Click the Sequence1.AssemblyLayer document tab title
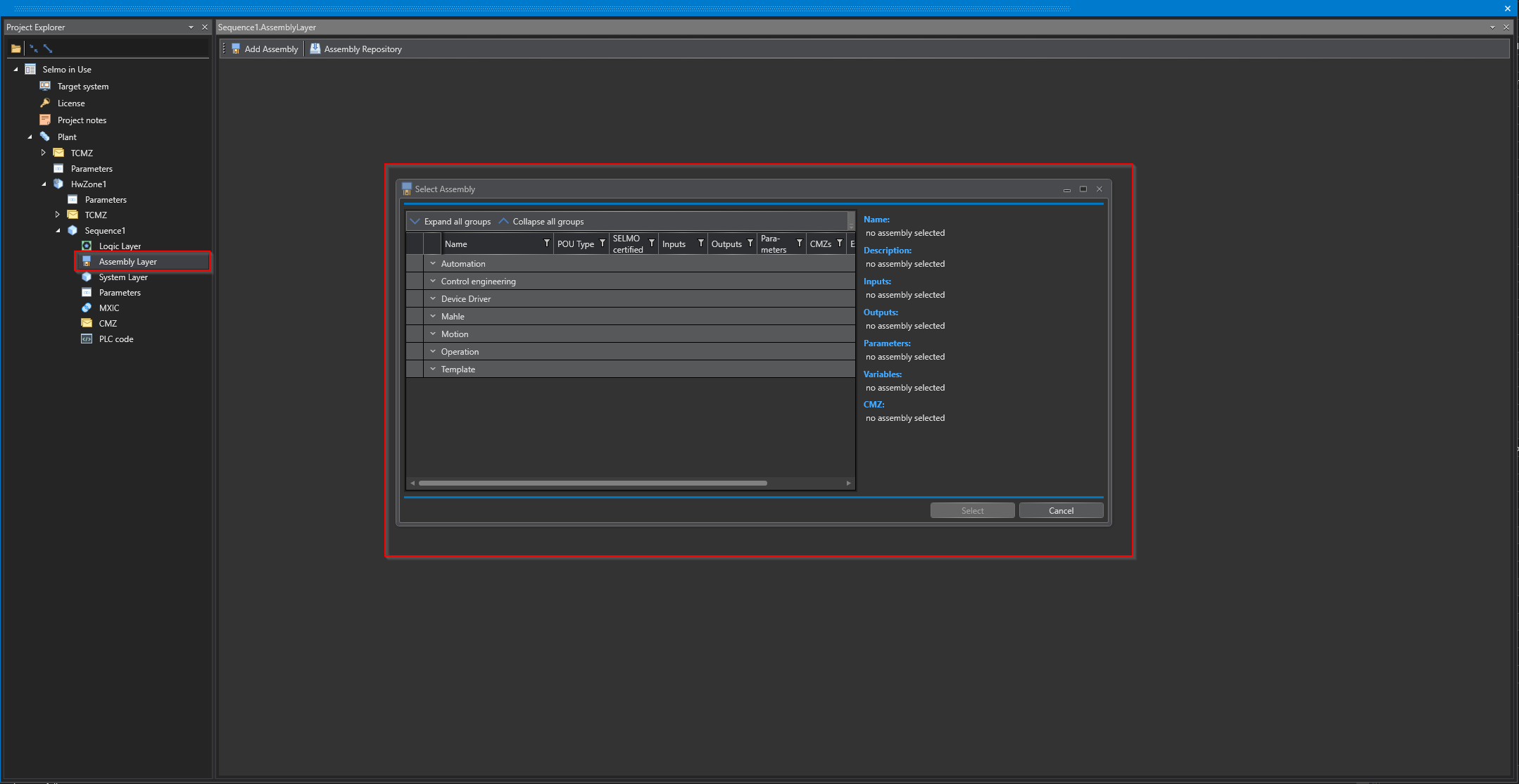Image resolution: width=1519 pixels, height=784 pixels. [267, 27]
